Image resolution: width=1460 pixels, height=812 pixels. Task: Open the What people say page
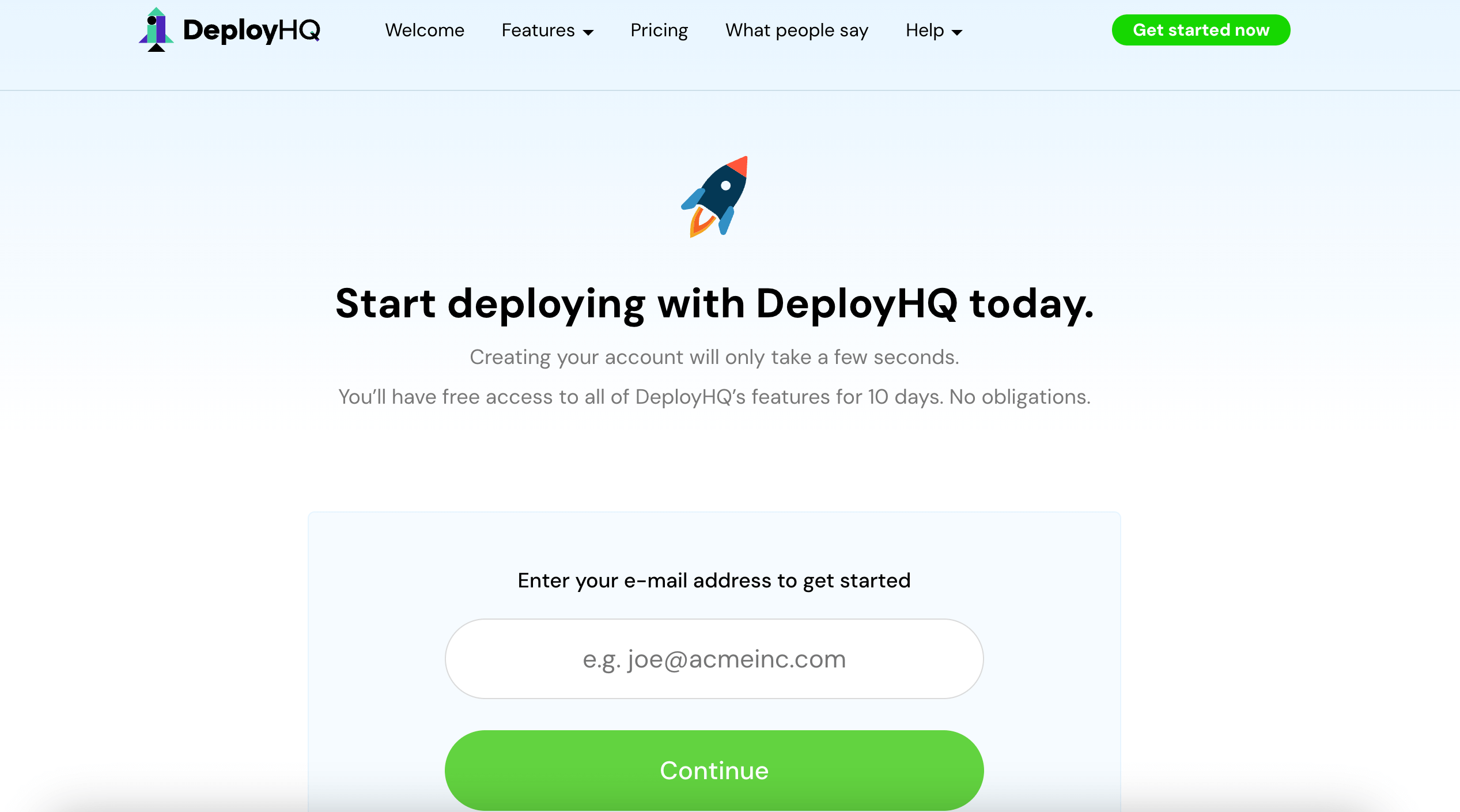point(796,30)
